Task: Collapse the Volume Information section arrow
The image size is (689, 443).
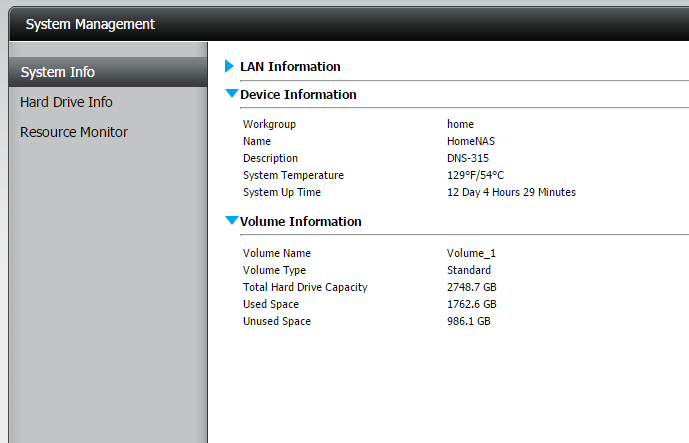Action: [232, 221]
